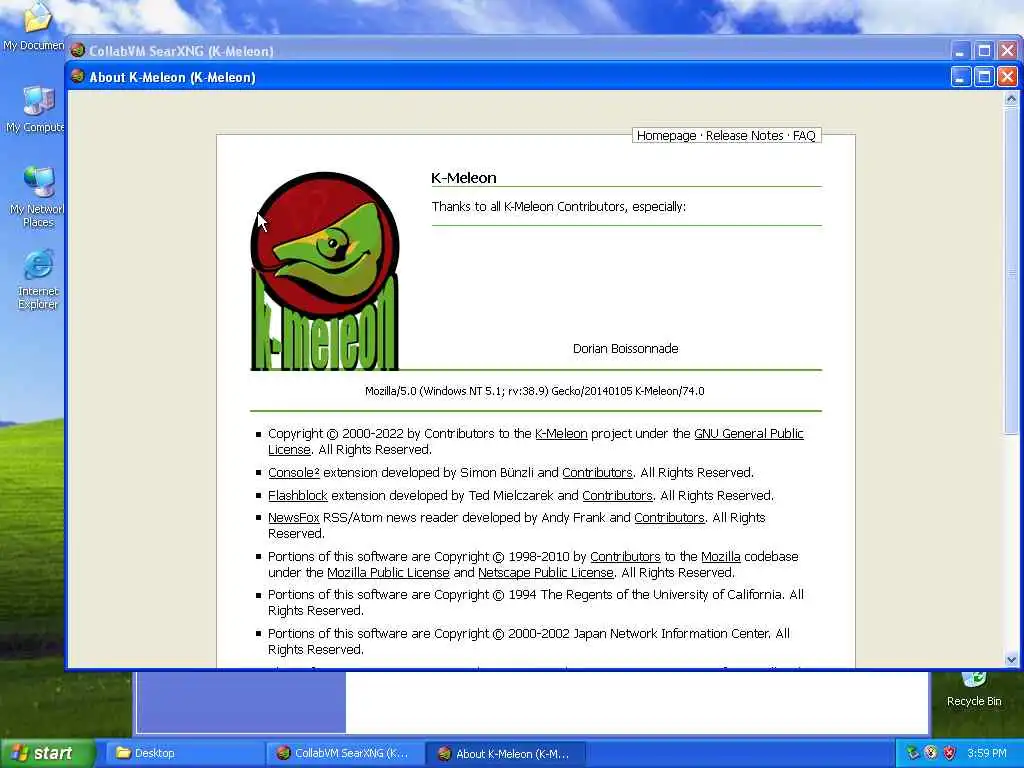This screenshot has height=768, width=1024.
Task: Maximize the CollabVM SearXNG window
Action: coord(984,51)
